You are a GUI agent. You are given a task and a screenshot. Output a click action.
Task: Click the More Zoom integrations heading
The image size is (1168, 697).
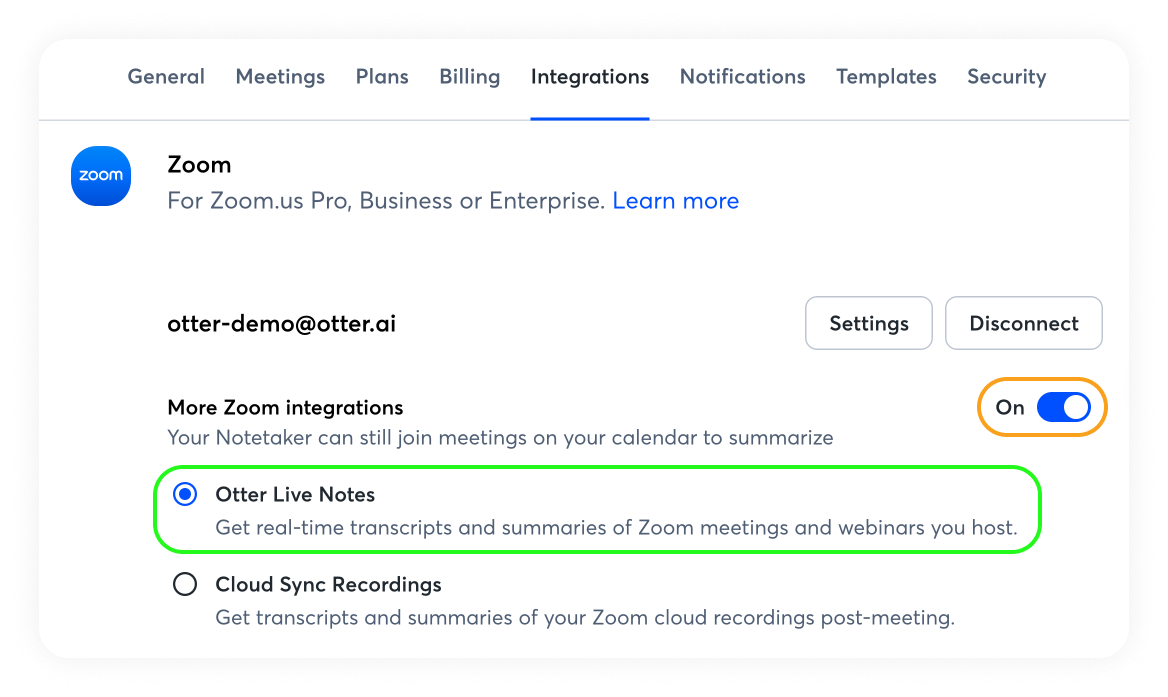point(285,408)
